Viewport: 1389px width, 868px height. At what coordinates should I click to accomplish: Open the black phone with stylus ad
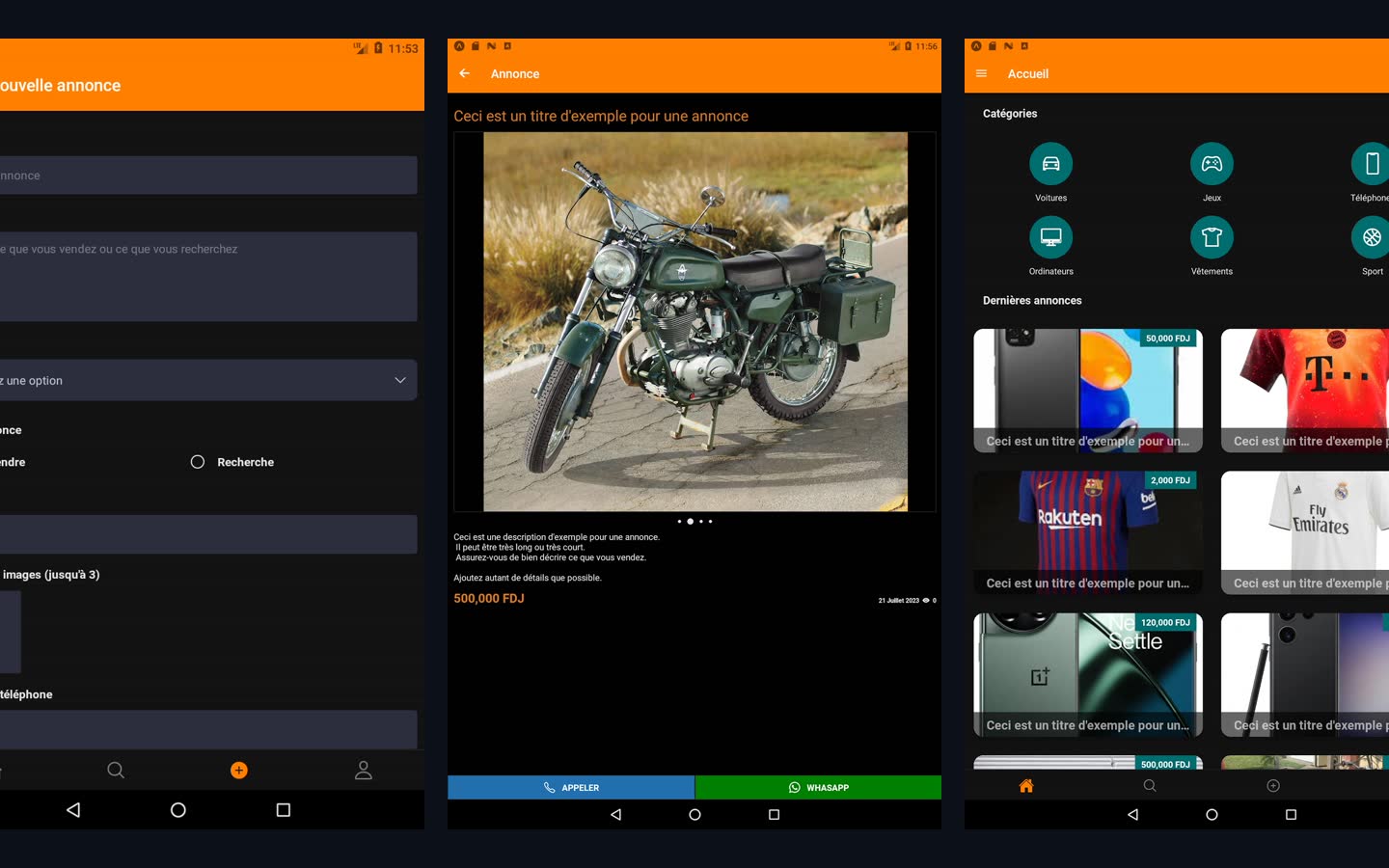point(1305,675)
